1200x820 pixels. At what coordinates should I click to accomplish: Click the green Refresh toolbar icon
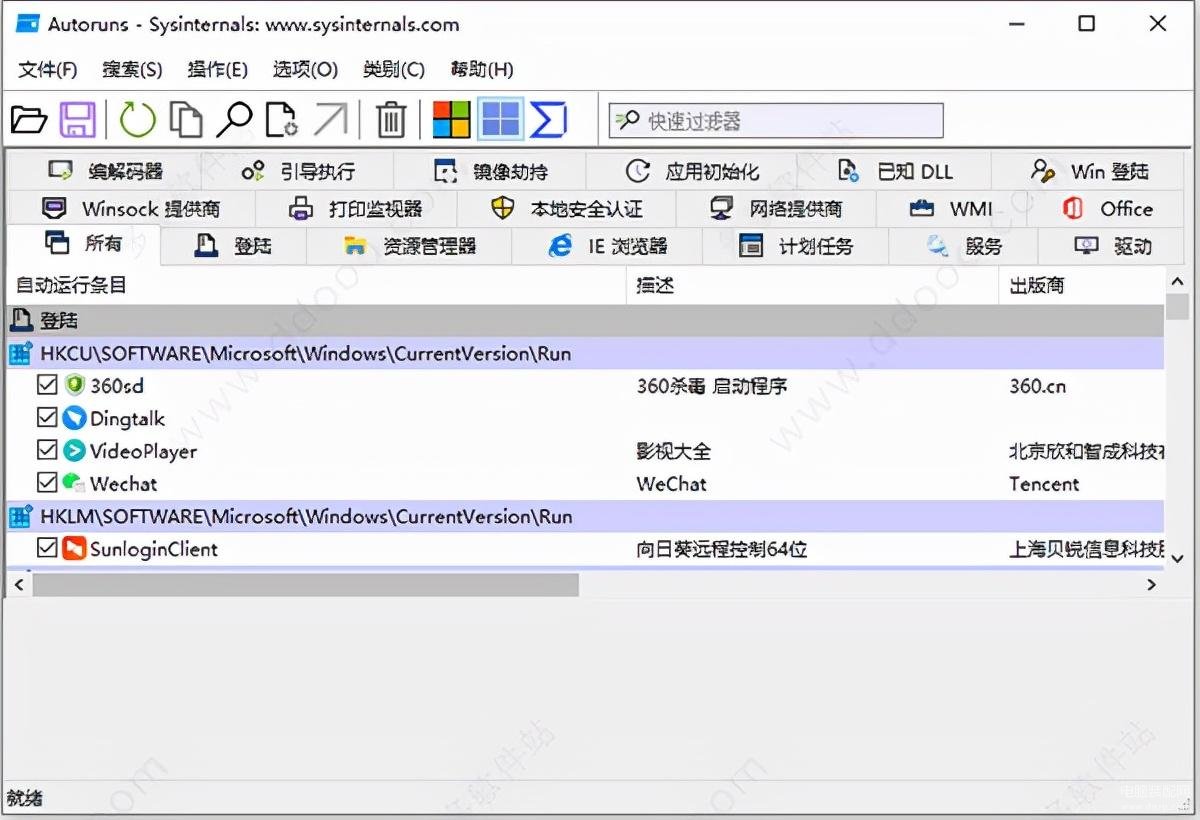[137, 120]
